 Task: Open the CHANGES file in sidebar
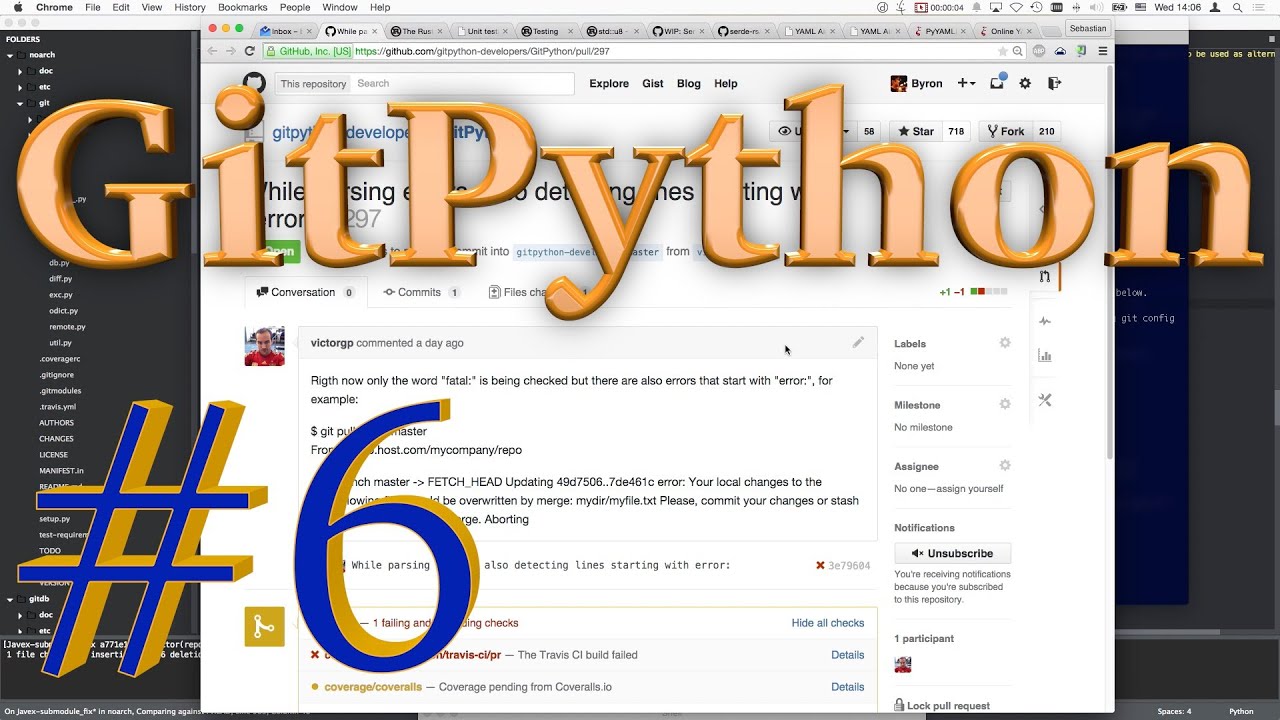click(x=56, y=439)
